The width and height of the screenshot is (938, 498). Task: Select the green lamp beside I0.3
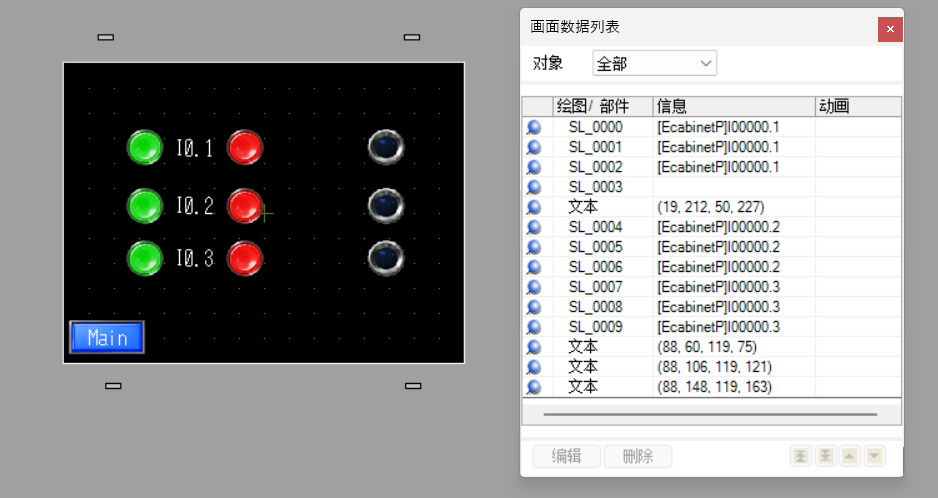point(145,258)
